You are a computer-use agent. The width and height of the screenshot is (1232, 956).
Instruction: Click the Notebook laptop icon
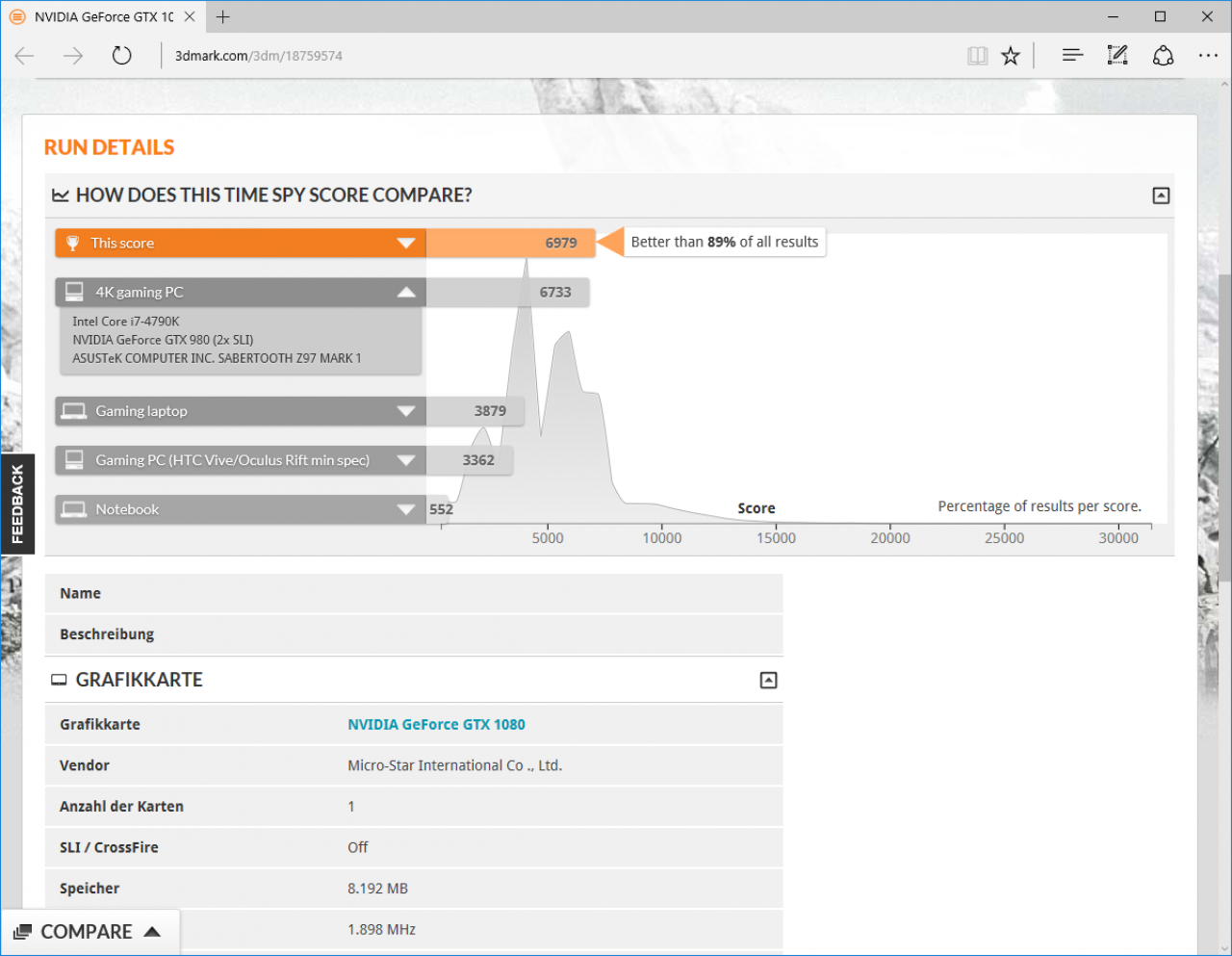click(x=74, y=509)
